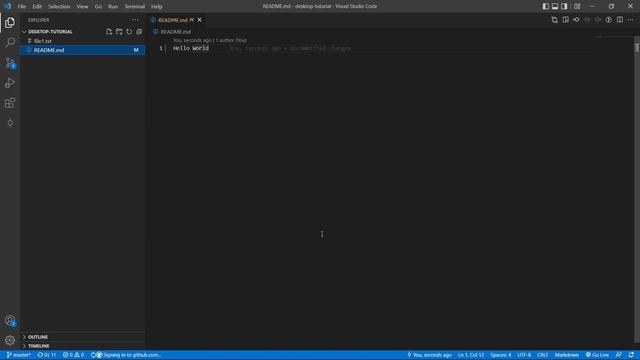Screen dimensions: 640x360
Task: Open the Selection menu
Action: (59, 6)
